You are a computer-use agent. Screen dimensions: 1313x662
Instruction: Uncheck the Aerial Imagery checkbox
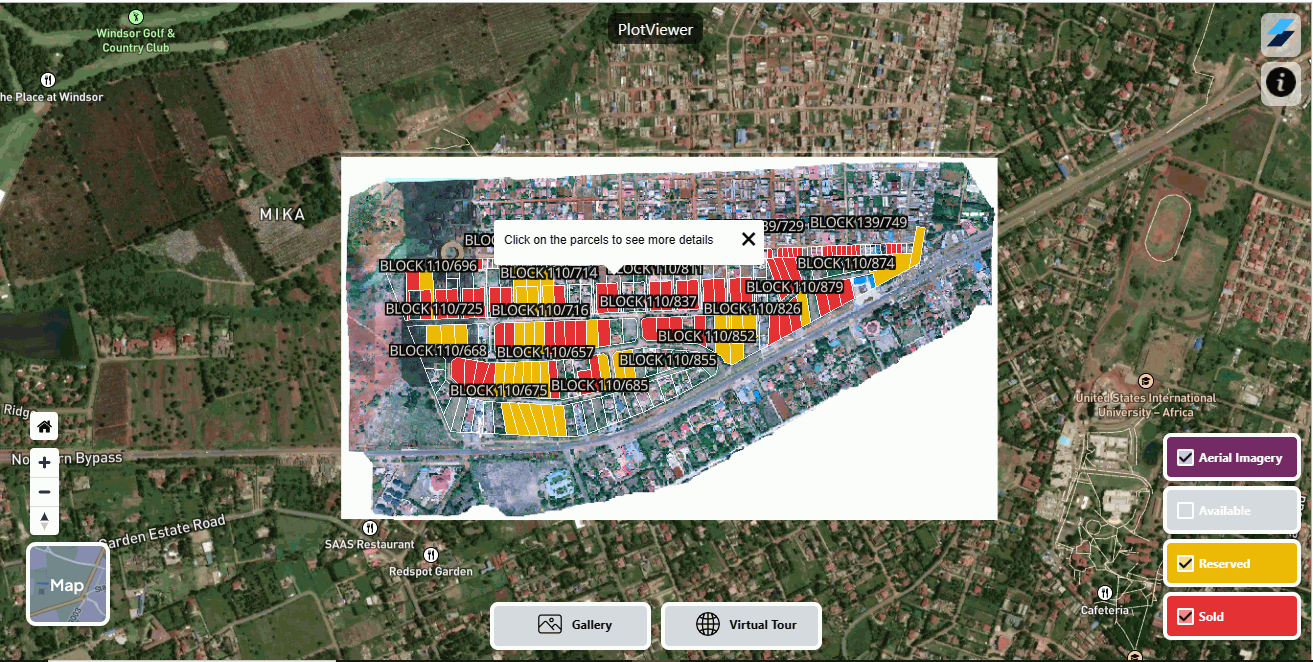1186,458
